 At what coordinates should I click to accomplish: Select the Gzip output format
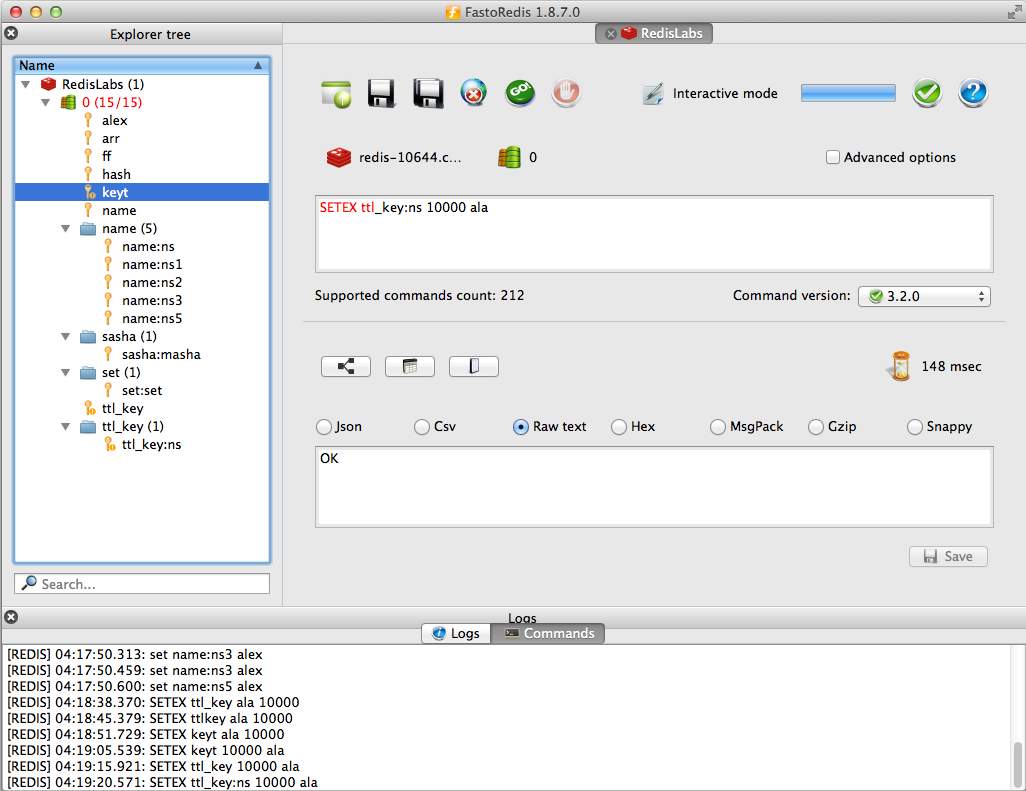click(816, 427)
